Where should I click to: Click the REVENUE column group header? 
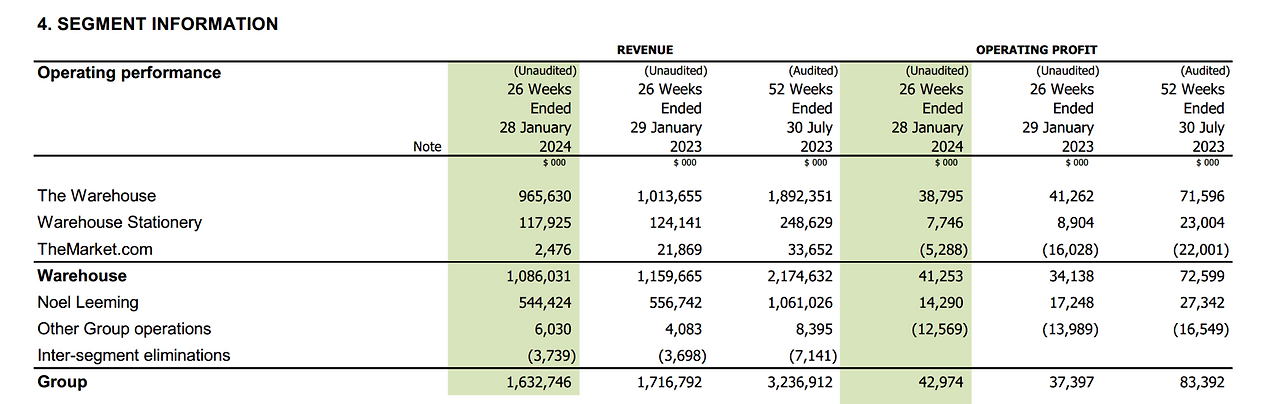[645, 49]
